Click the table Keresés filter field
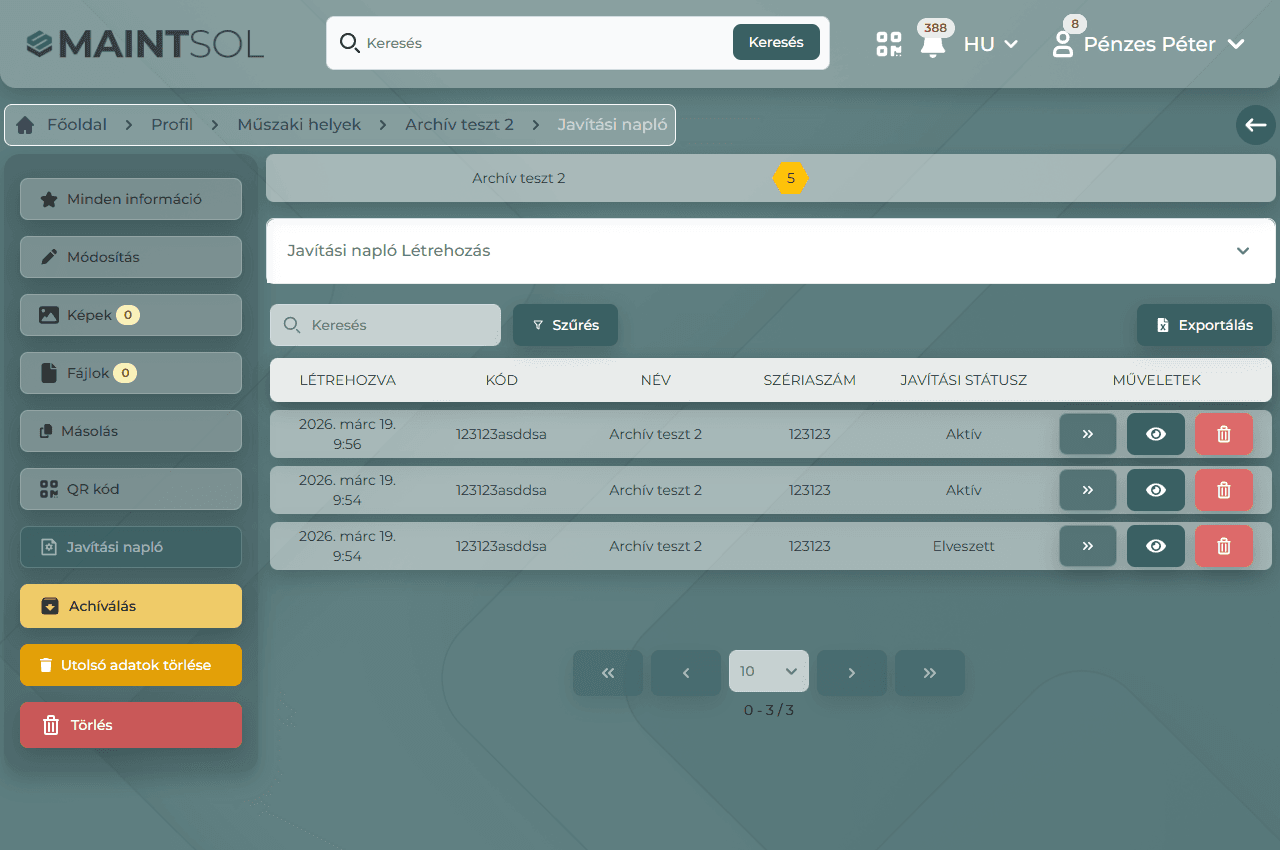Image resolution: width=1280 pixels, height=850 pixels. click(x=385, y=325)
